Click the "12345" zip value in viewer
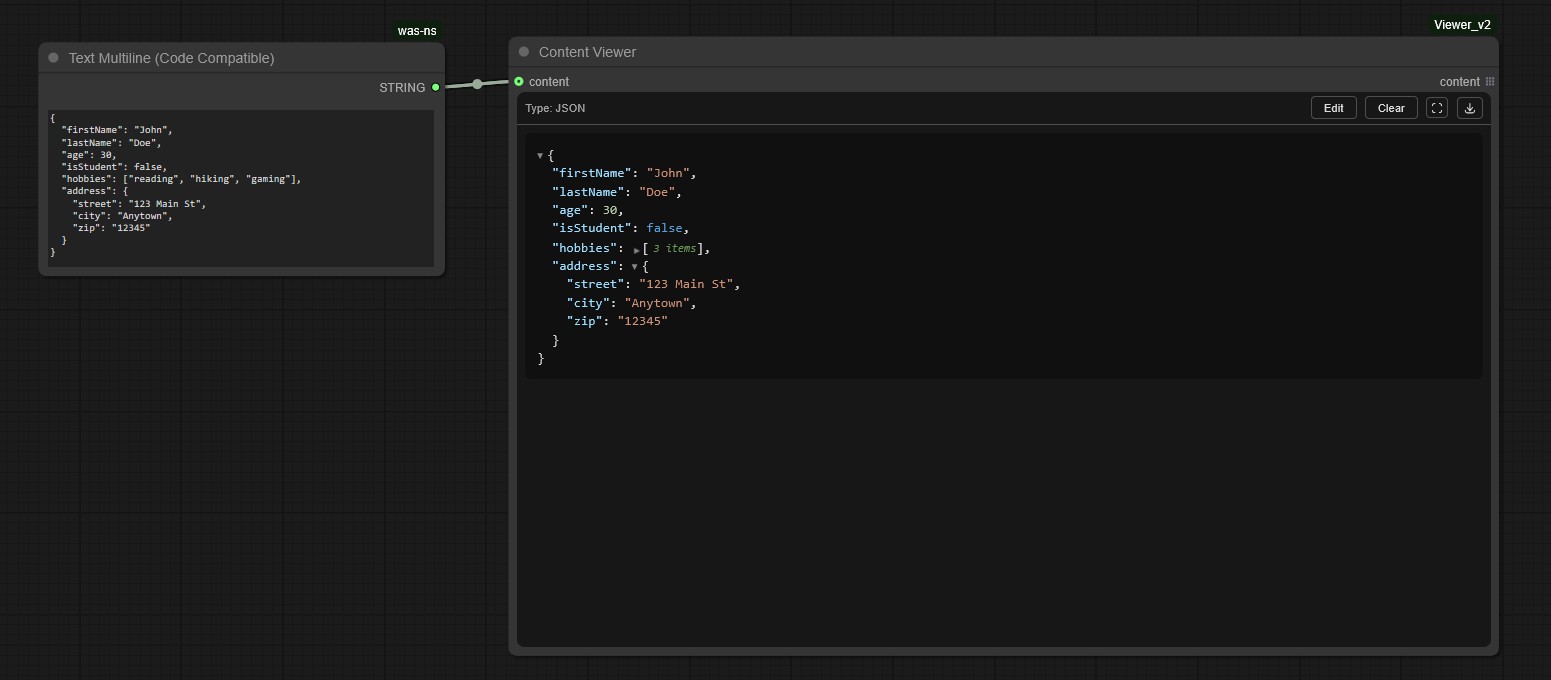Viewport: 1551px width, 680px height. pos(642,321)
